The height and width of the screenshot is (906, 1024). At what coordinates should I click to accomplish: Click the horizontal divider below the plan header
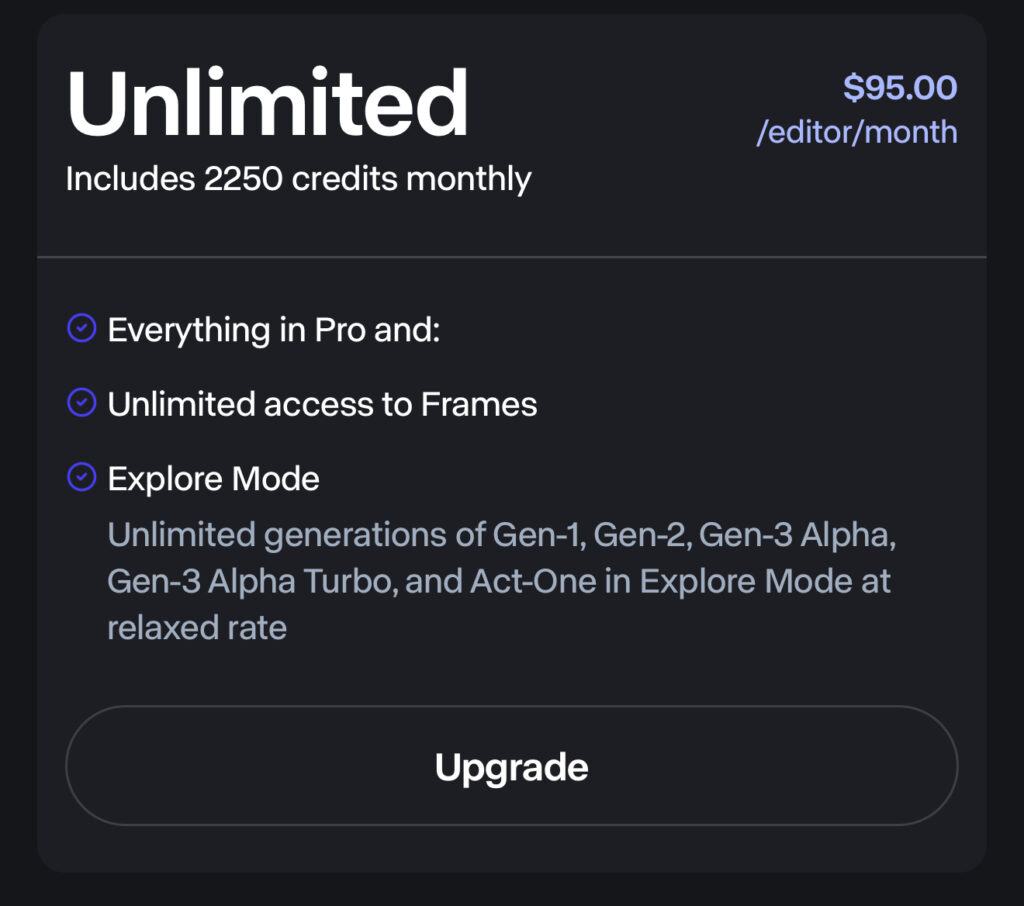click(511, 258)
